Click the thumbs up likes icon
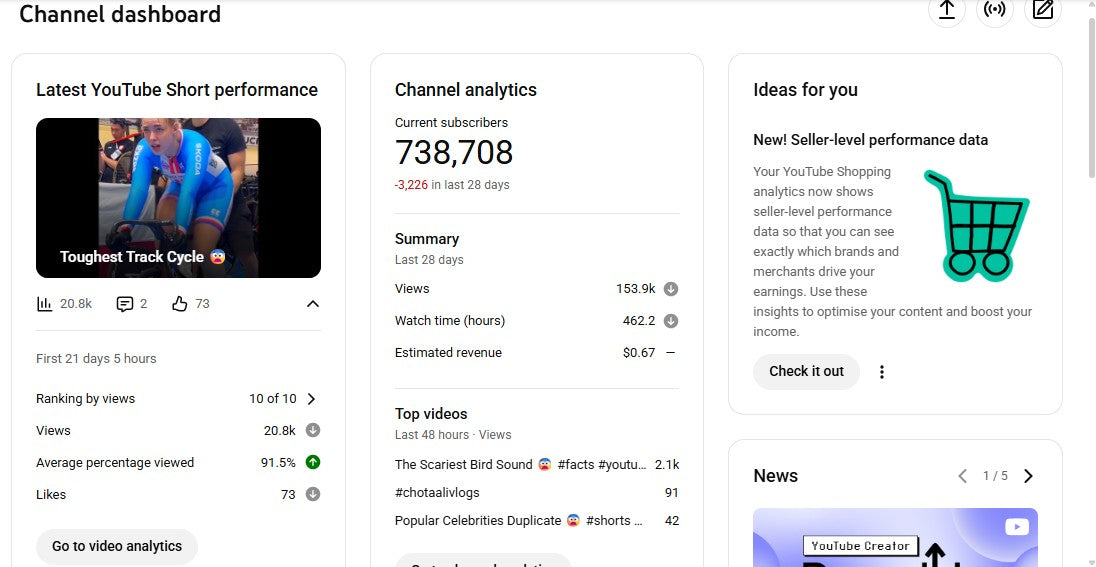 pos(180,304)
